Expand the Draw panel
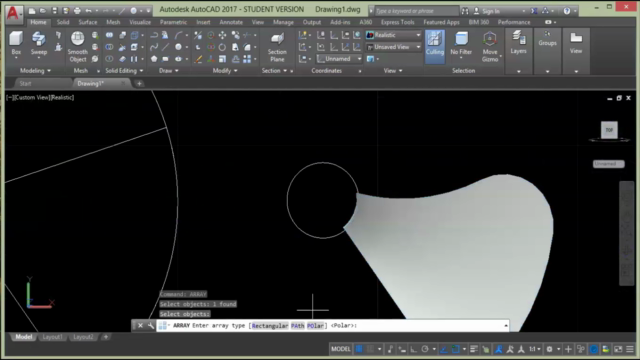 [x=169, y=71]
